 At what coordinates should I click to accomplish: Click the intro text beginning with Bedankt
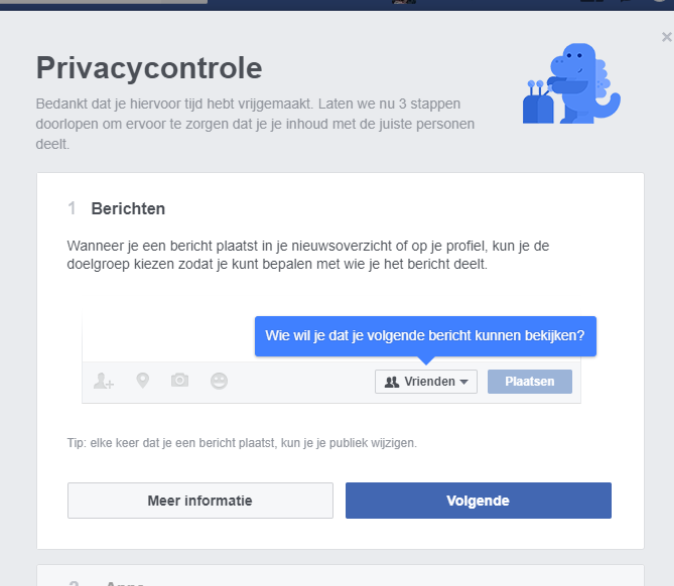[255, 124]
